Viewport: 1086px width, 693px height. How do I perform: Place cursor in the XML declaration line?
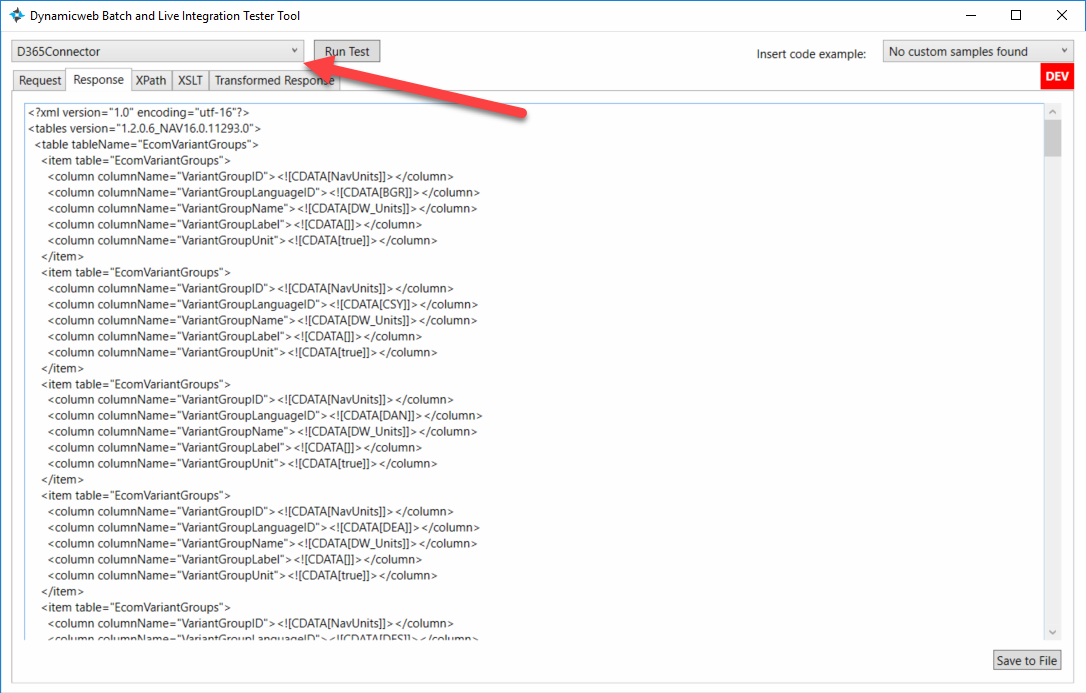point(138,113)
